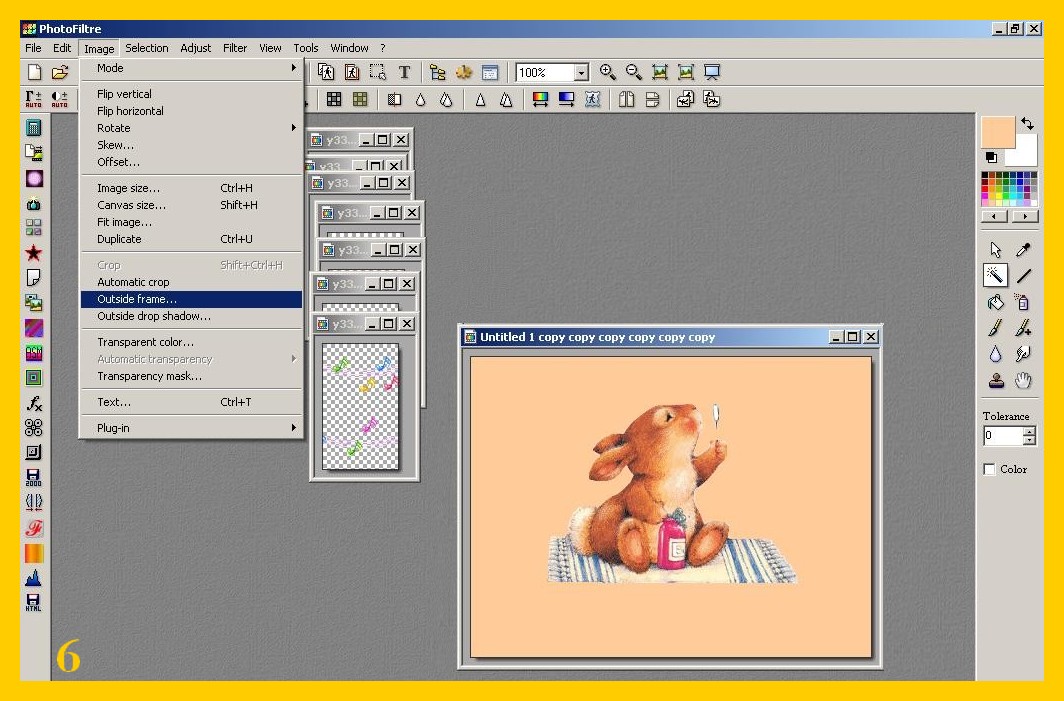Screen dimensions: 1064x701
Task: Open the zoom percentage dropdown
Action: click(581, 73)
